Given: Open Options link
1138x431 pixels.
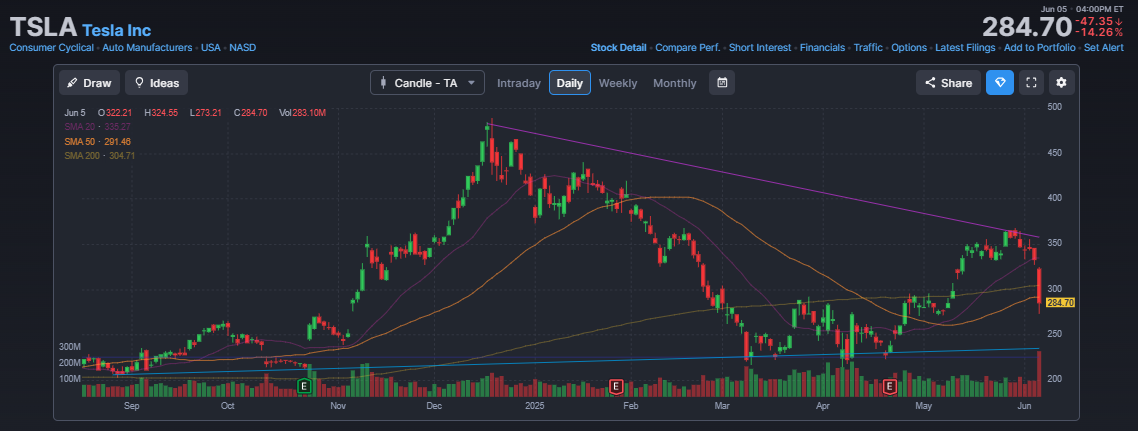Looking at the screenshot, I should tap(909, 47).
